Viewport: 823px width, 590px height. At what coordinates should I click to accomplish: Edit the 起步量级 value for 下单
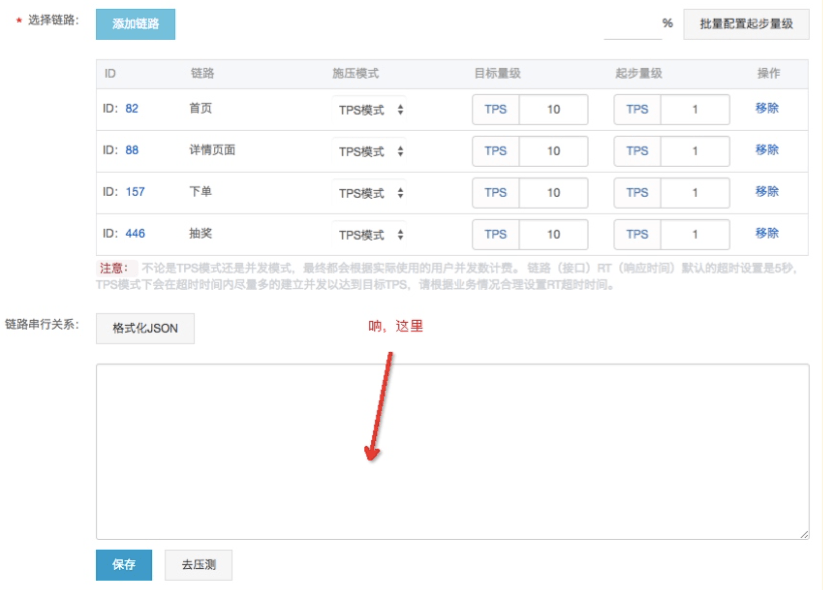(x=695, y=193)
